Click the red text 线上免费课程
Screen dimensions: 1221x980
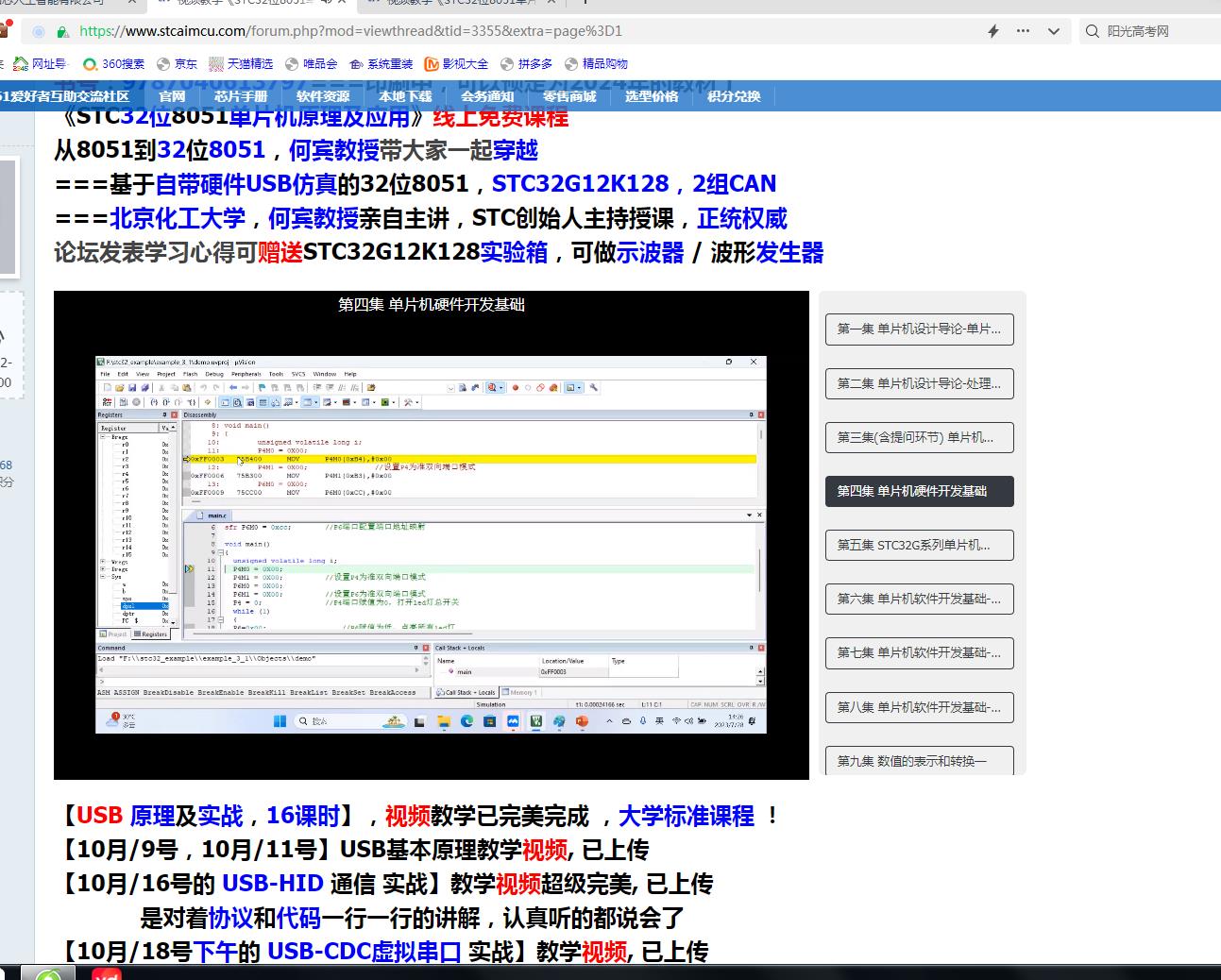[500, 118]
